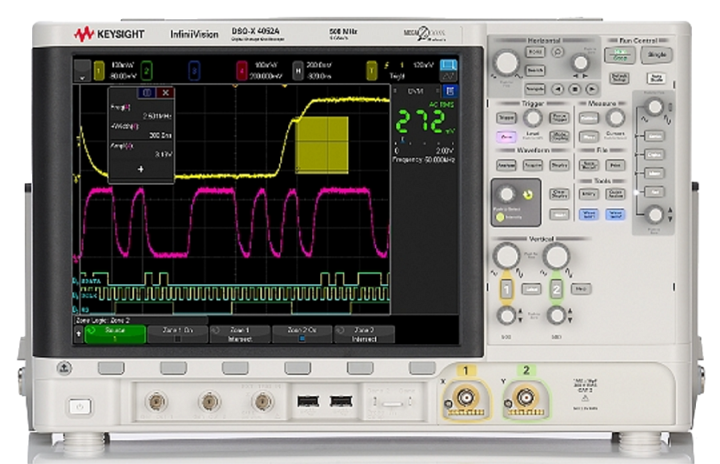Image resolution: width=720 pixels, height=464 pixels.
Task: Push the Clear Display key
Action: click(x=559, y=194)
